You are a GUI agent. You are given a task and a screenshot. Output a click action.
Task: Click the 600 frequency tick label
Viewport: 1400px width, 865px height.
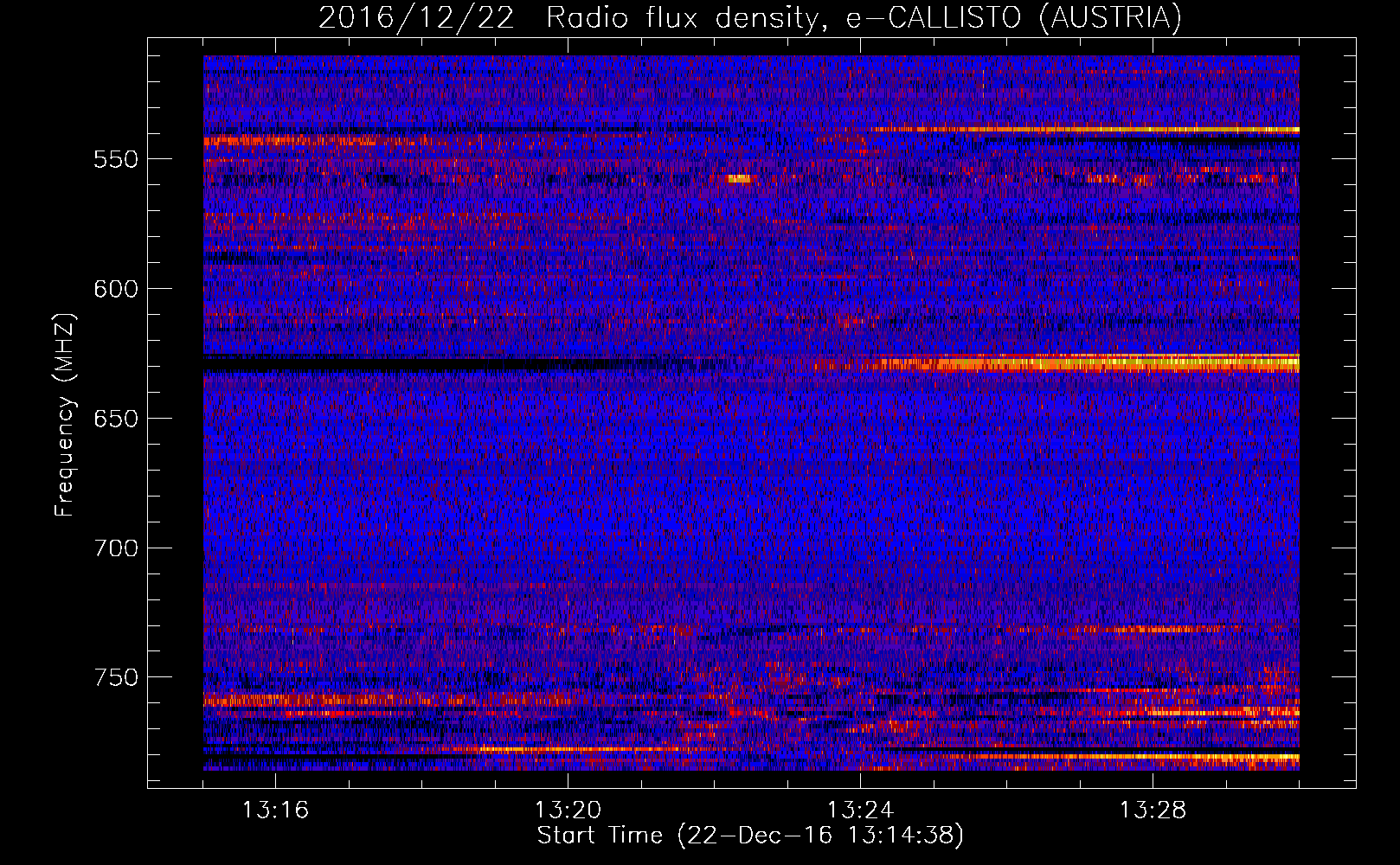[116, 289]
